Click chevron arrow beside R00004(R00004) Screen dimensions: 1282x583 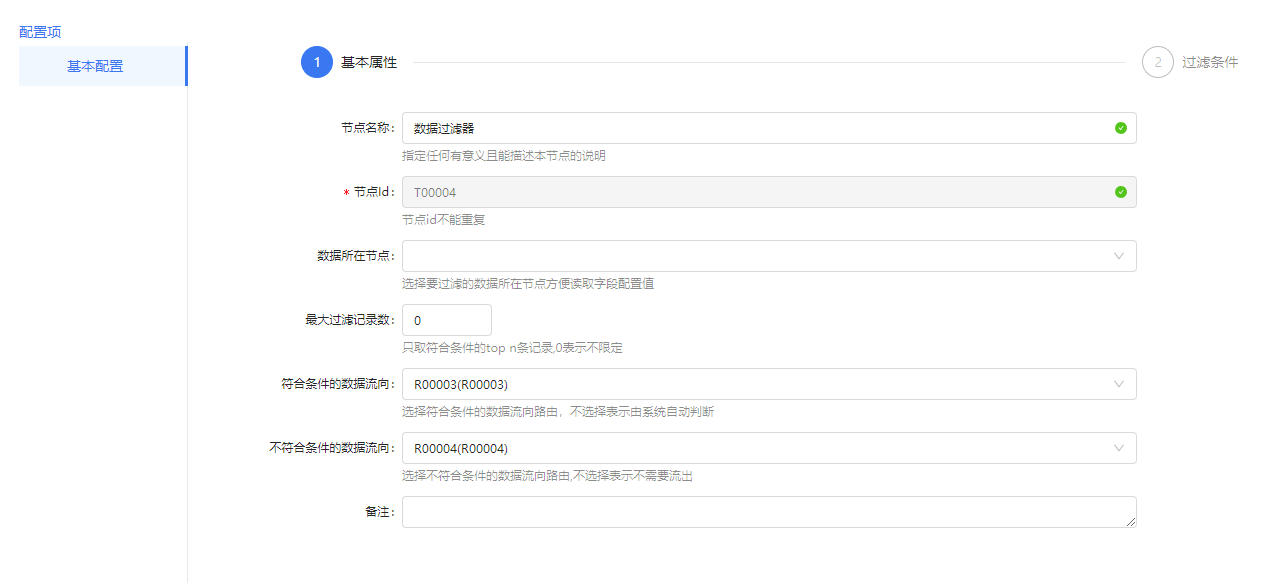pos(1119,448)
